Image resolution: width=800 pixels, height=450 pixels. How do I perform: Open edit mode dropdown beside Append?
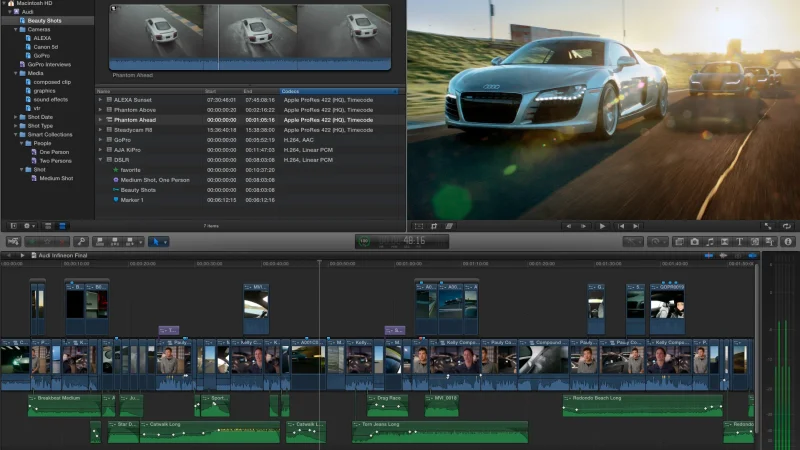140,242
